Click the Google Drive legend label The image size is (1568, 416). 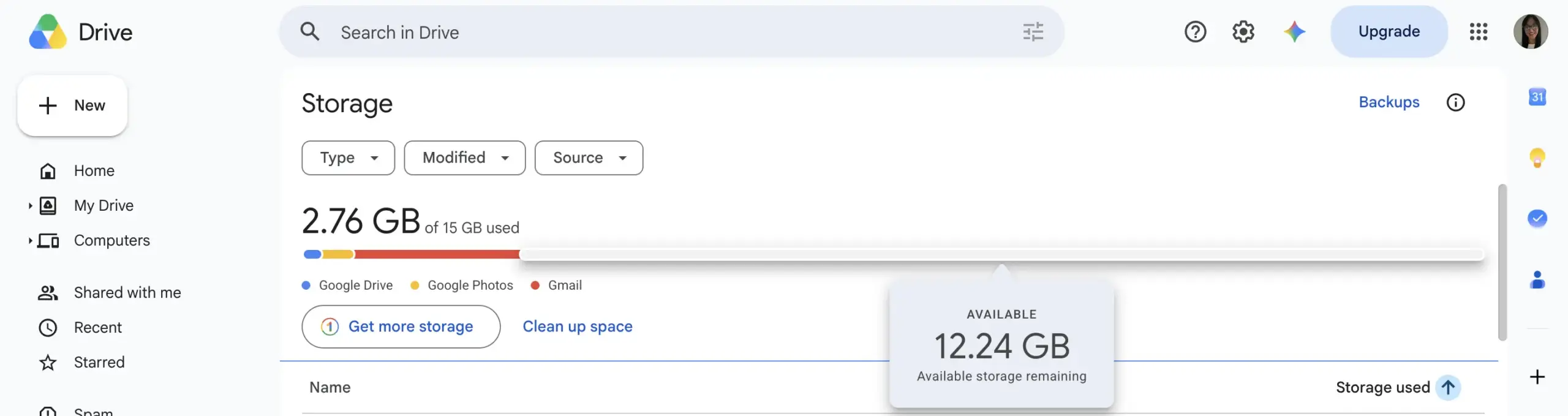(356, 286)
